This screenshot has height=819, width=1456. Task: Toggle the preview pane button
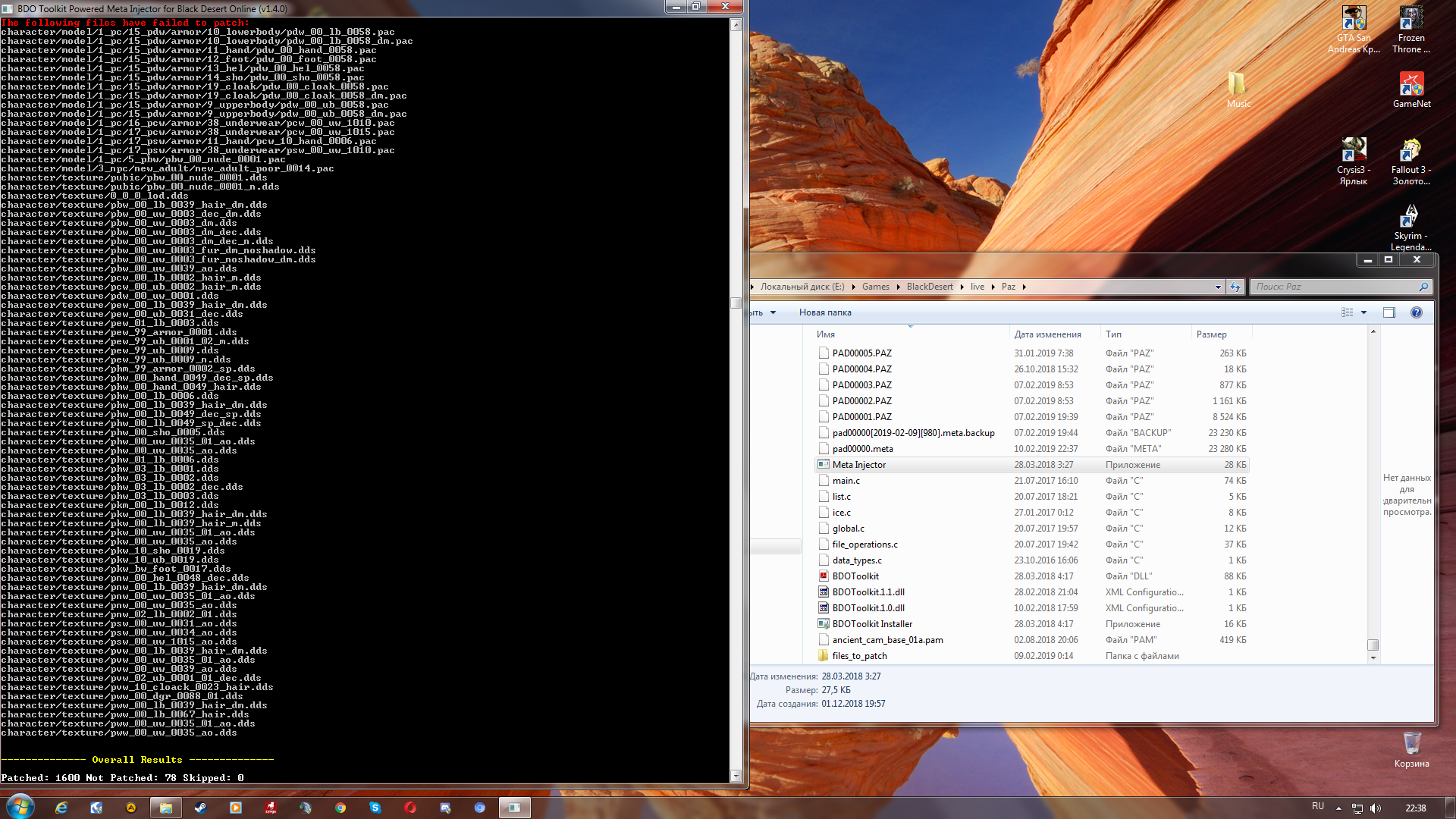point(1389,312)
